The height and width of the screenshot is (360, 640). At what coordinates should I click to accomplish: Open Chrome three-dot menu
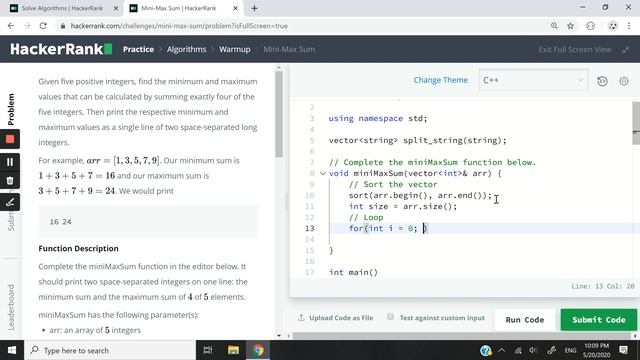629,26
